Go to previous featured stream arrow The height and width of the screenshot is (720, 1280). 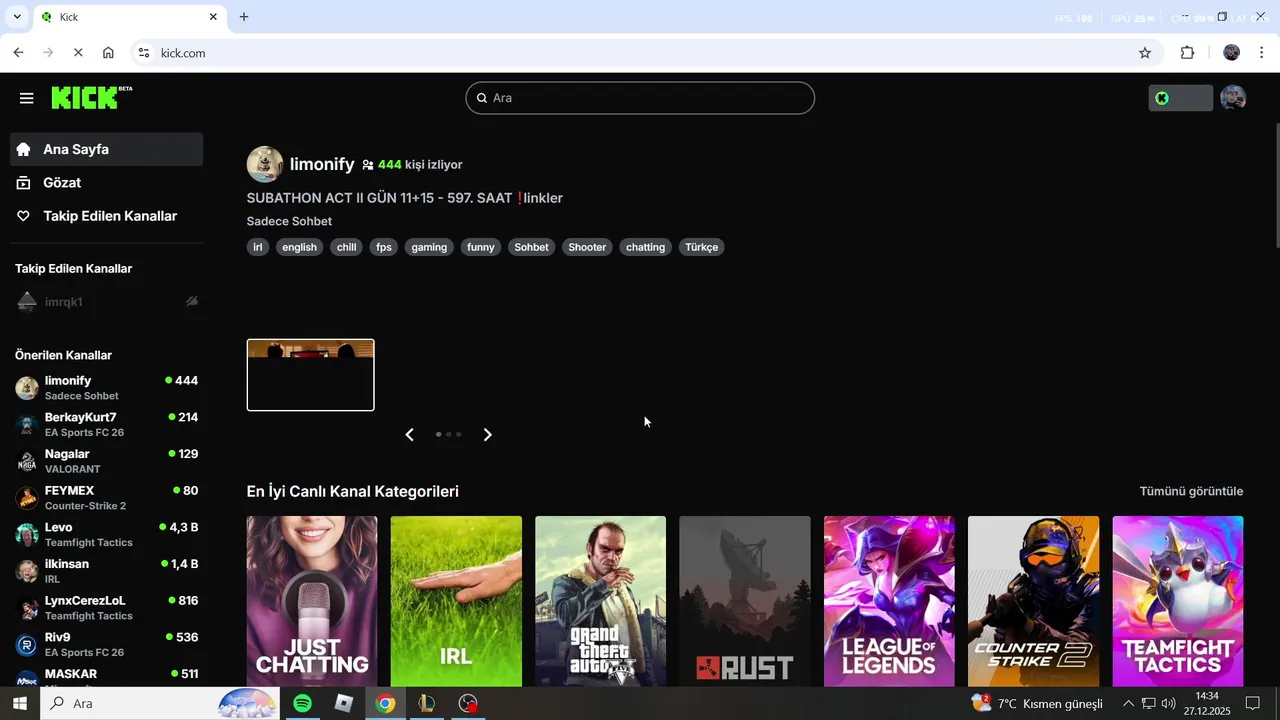click(409, 434)
